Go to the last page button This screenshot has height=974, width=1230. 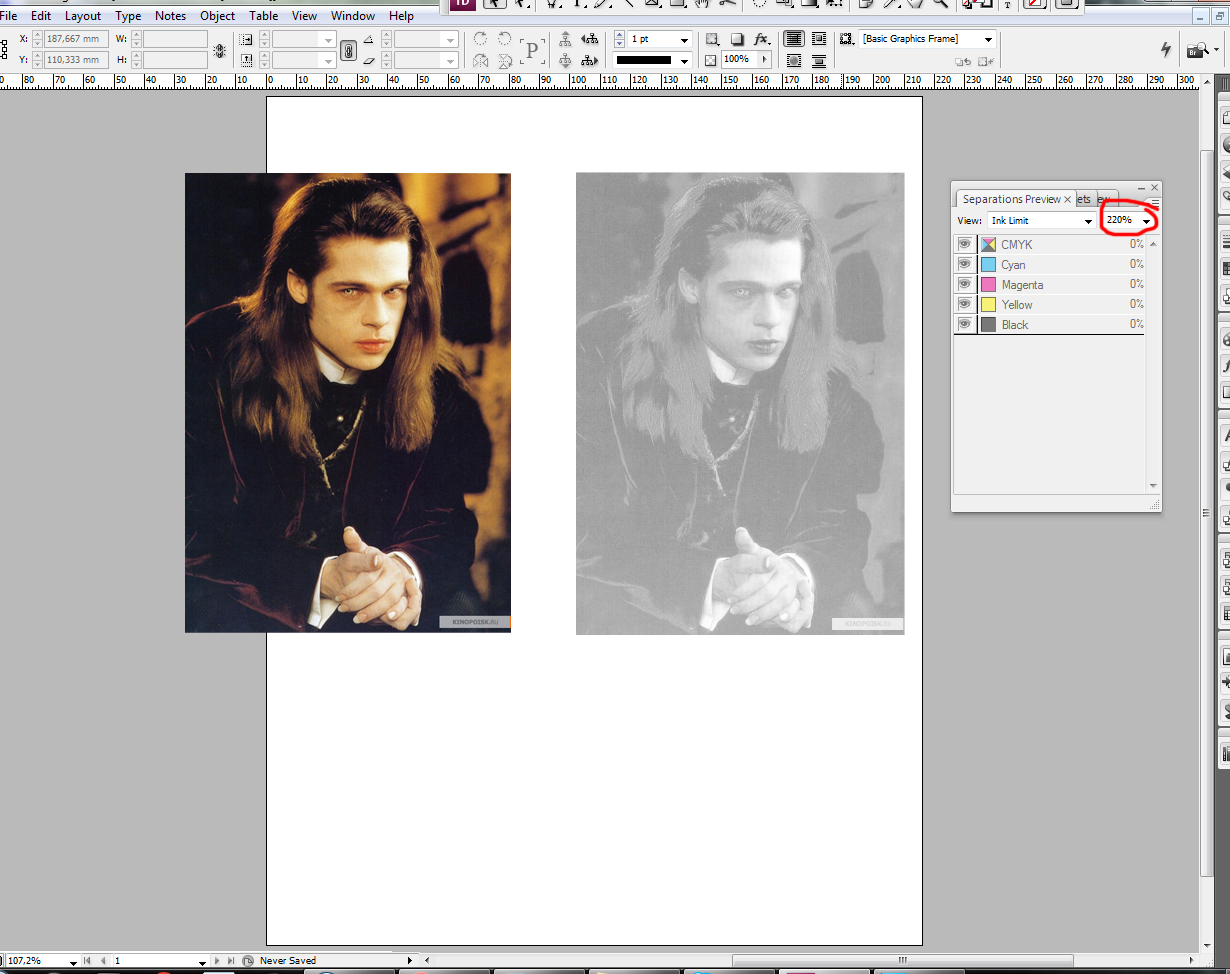(x=232, y=960)
